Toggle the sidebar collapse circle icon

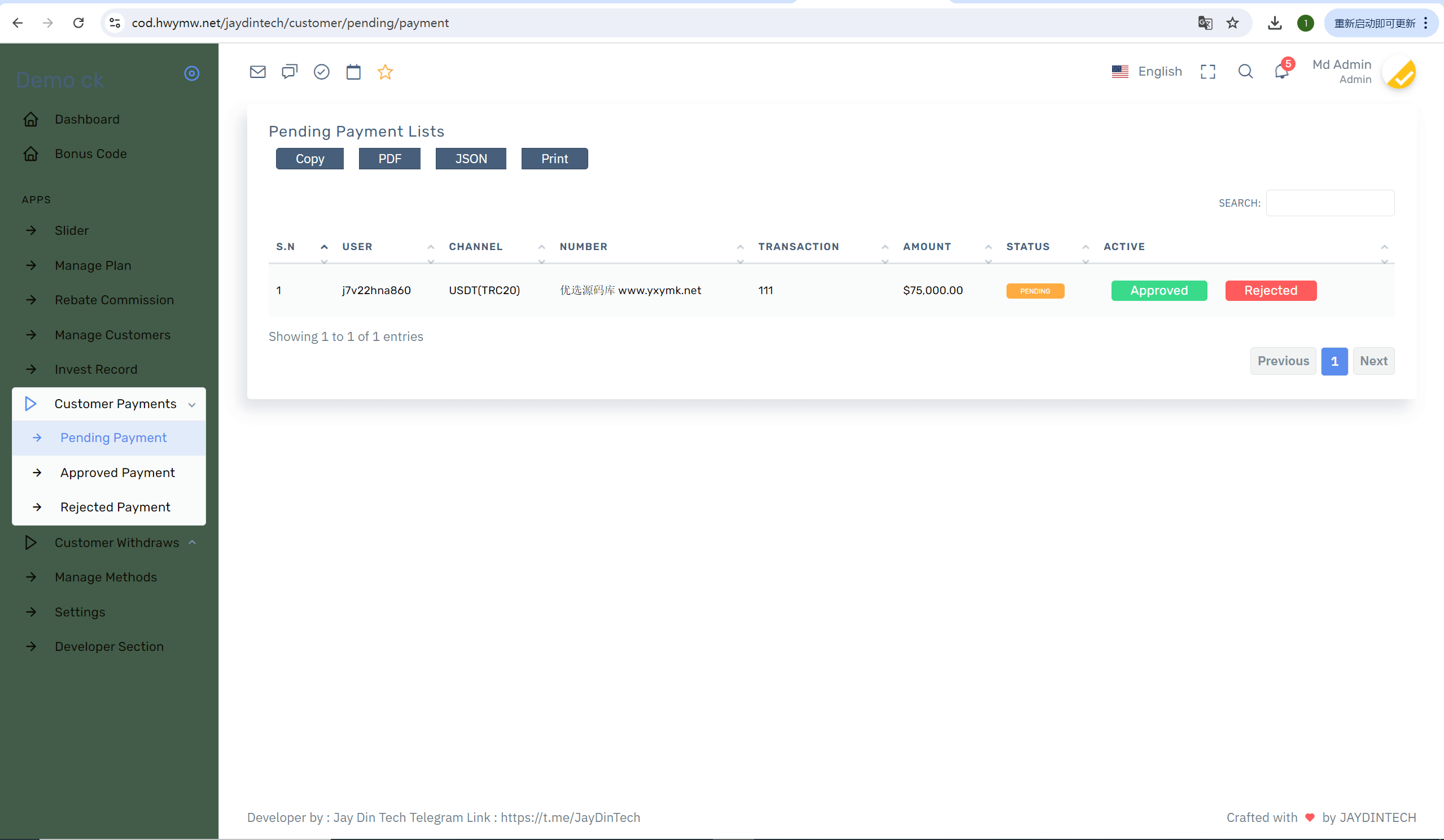(x=191, y=73)
